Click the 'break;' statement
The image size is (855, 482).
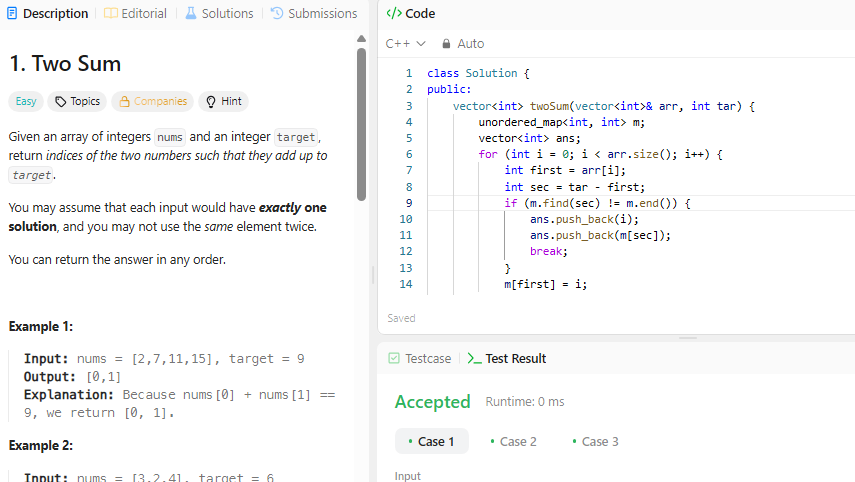(x=549, y=251)
